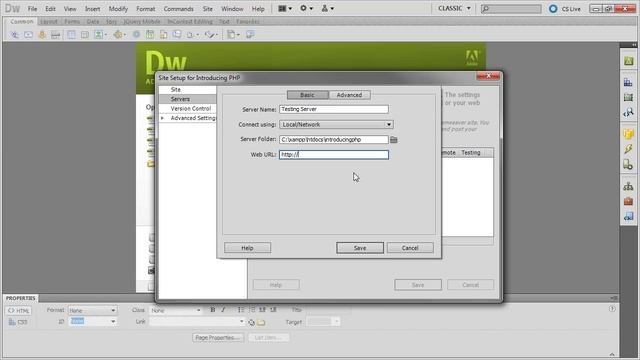Image resolution: width=640 pixels, height=360 pixels.
Task: Insert a Named Anchor from the toolbar
Action: (x=42, y=35)
